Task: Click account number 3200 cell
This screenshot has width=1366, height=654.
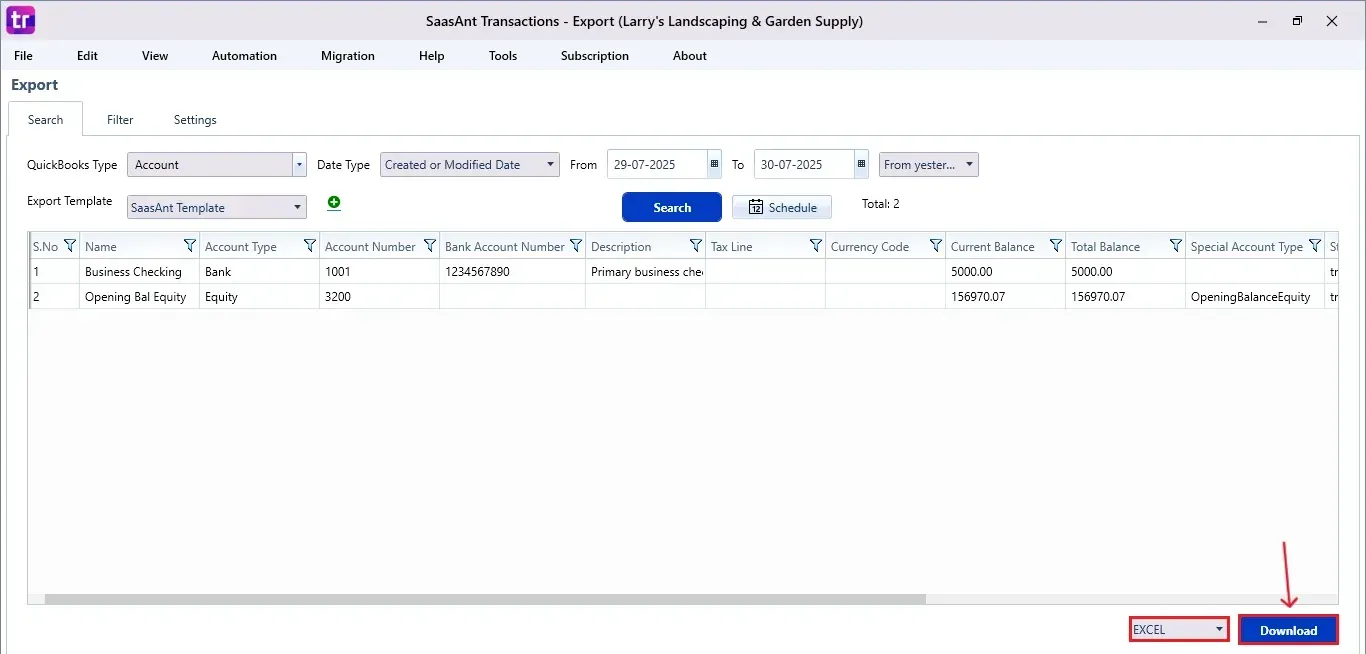Action: tap(379, 296)
